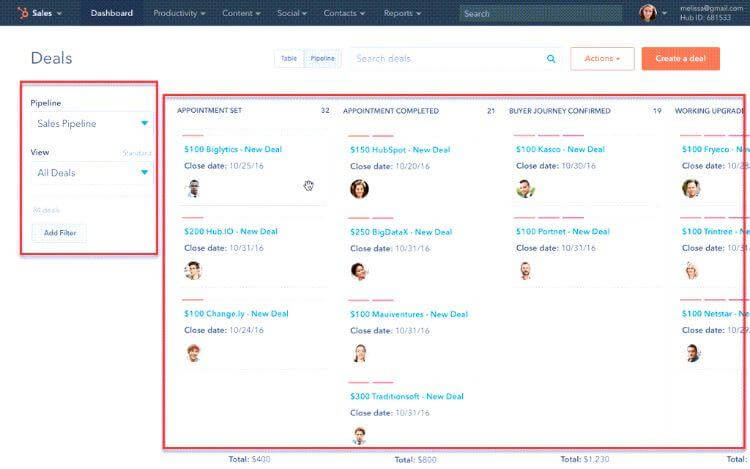Open the Content menu
Screen dimensions: 750x469
[241, 13]
